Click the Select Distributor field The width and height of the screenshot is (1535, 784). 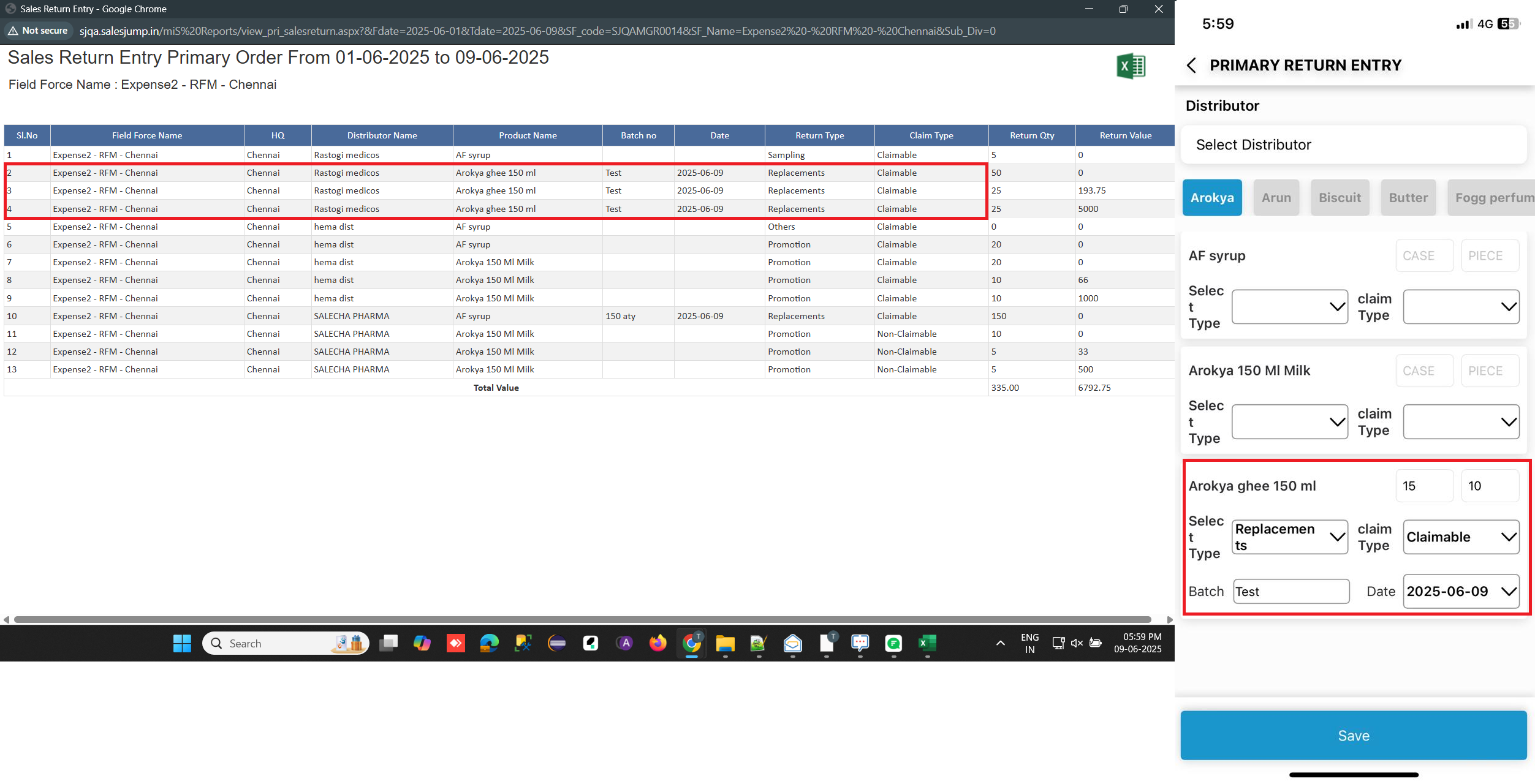pos(1353,145)
